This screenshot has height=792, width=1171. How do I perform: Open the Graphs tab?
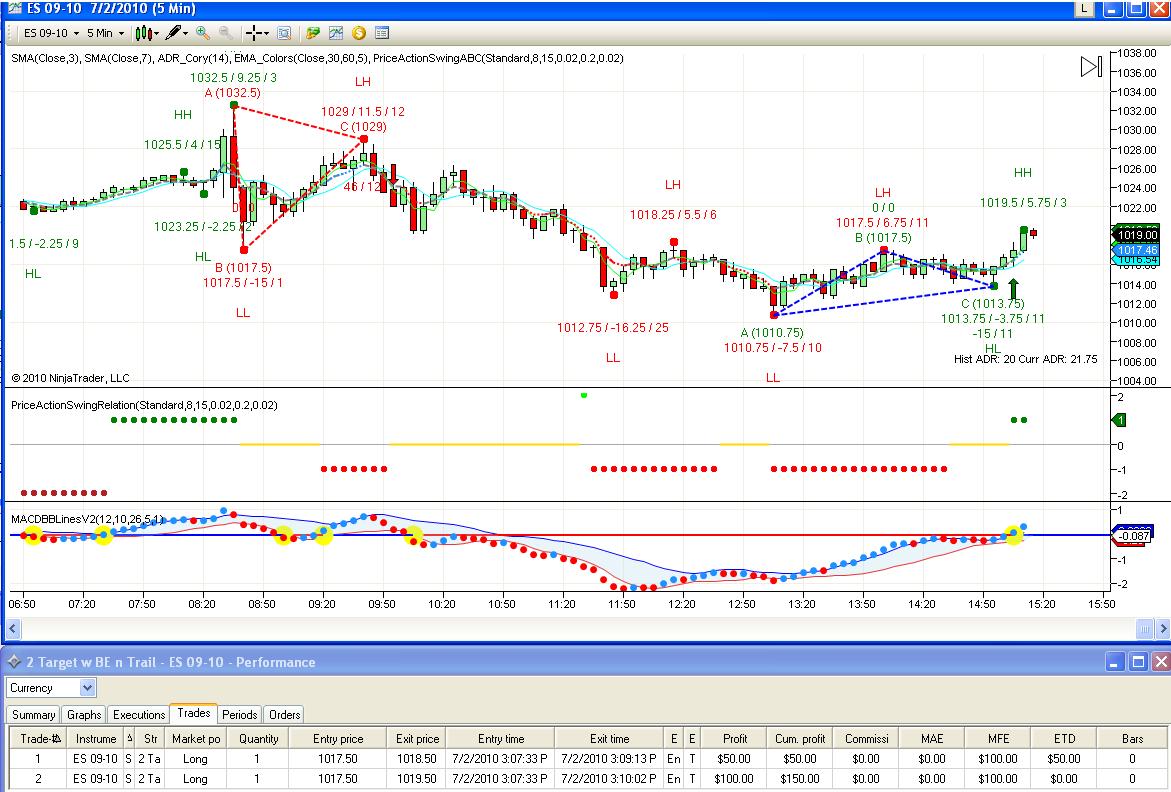84,714
